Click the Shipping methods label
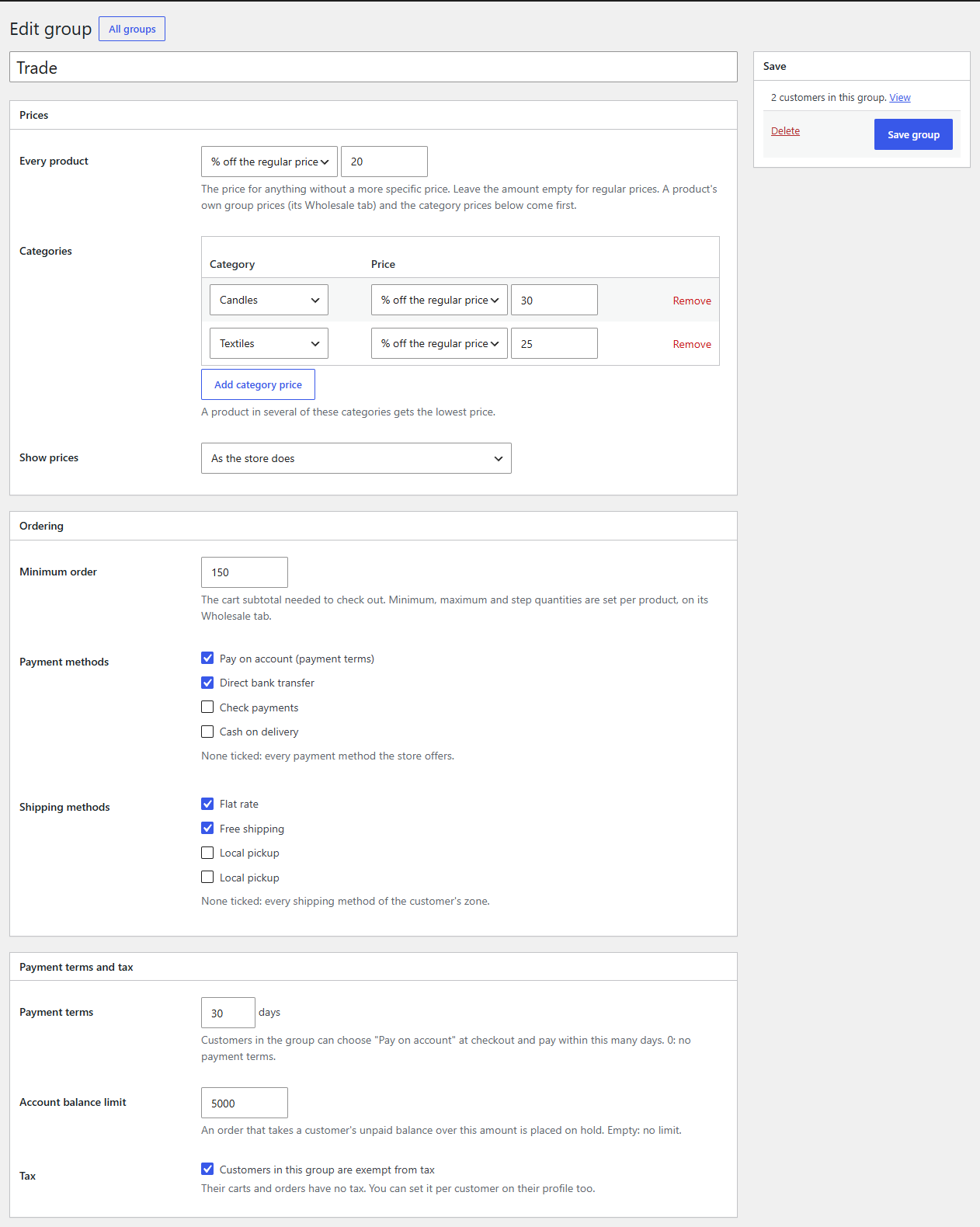 pyautogui.click(x=64, y=807)
